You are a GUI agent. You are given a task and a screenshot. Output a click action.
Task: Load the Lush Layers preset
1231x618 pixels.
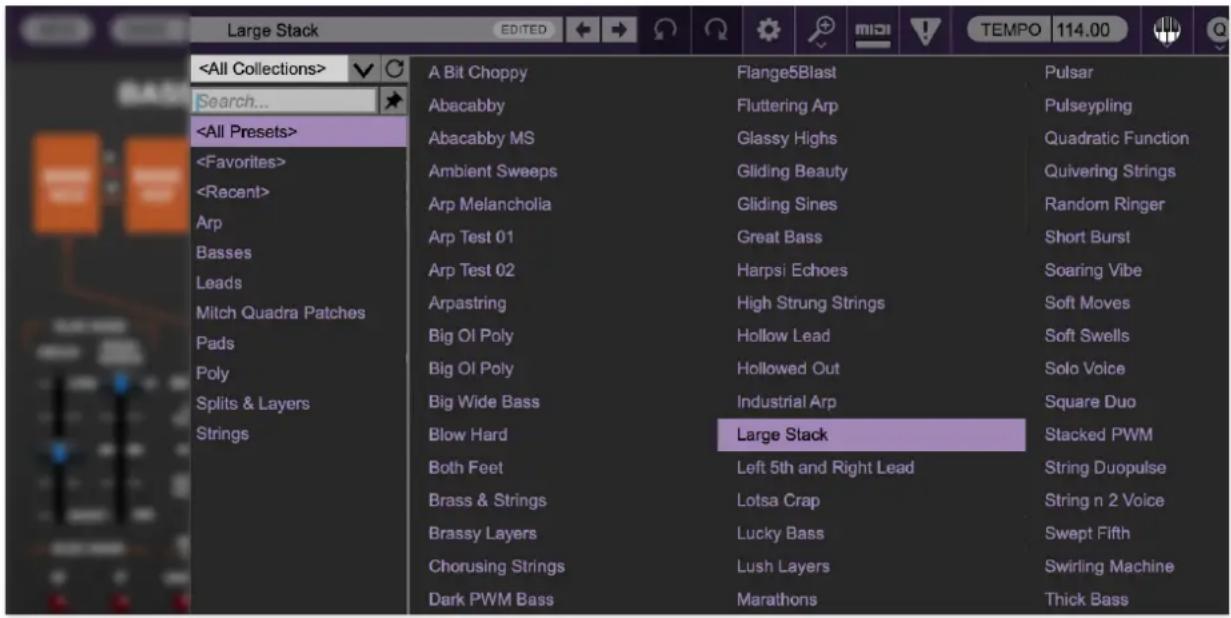tap(783, 566)
